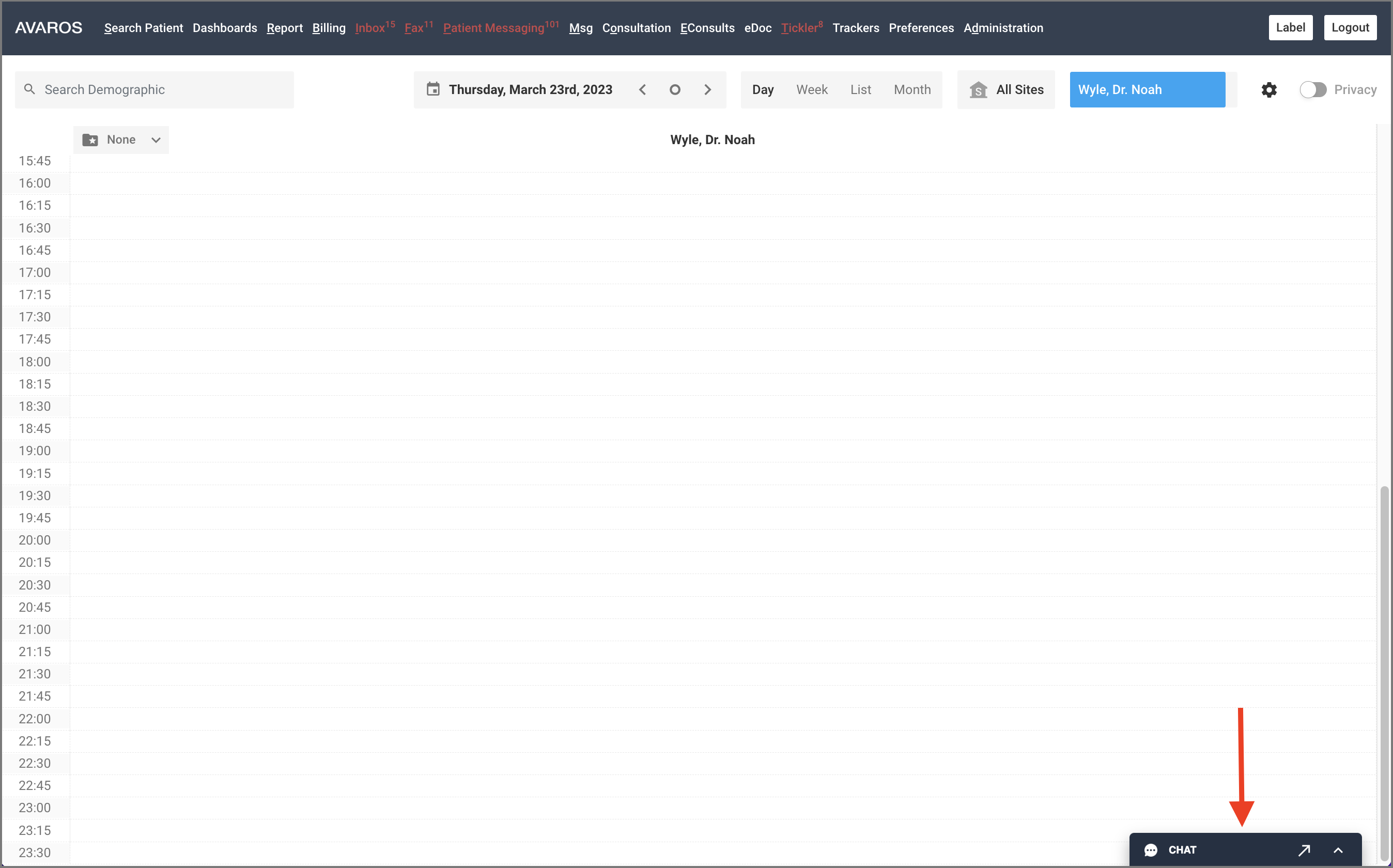Click the 15:45 time slot label
Image resolution: width=1393 pixels, height=868 pixels.
point(35,161)
